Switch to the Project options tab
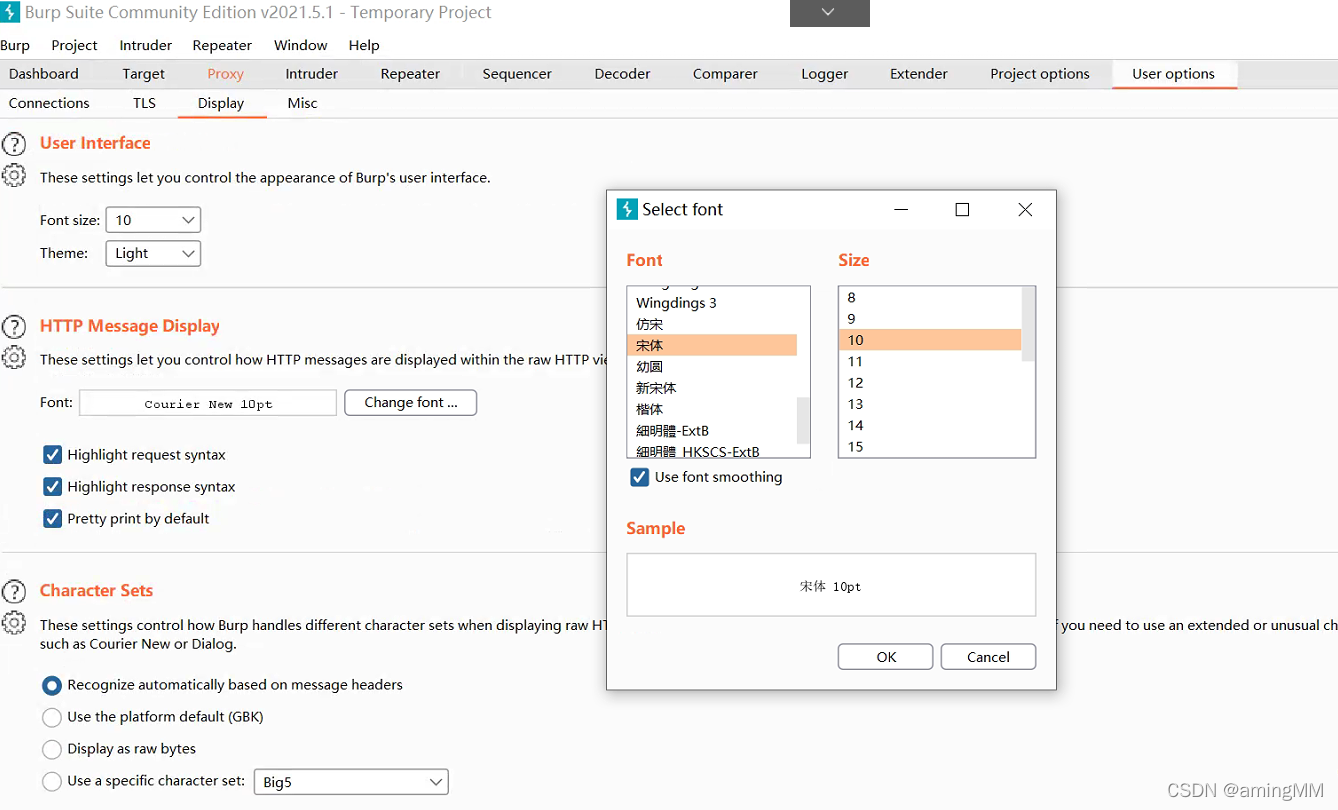Viewport: 1338px width, 810px height. tap(1040, 74)
